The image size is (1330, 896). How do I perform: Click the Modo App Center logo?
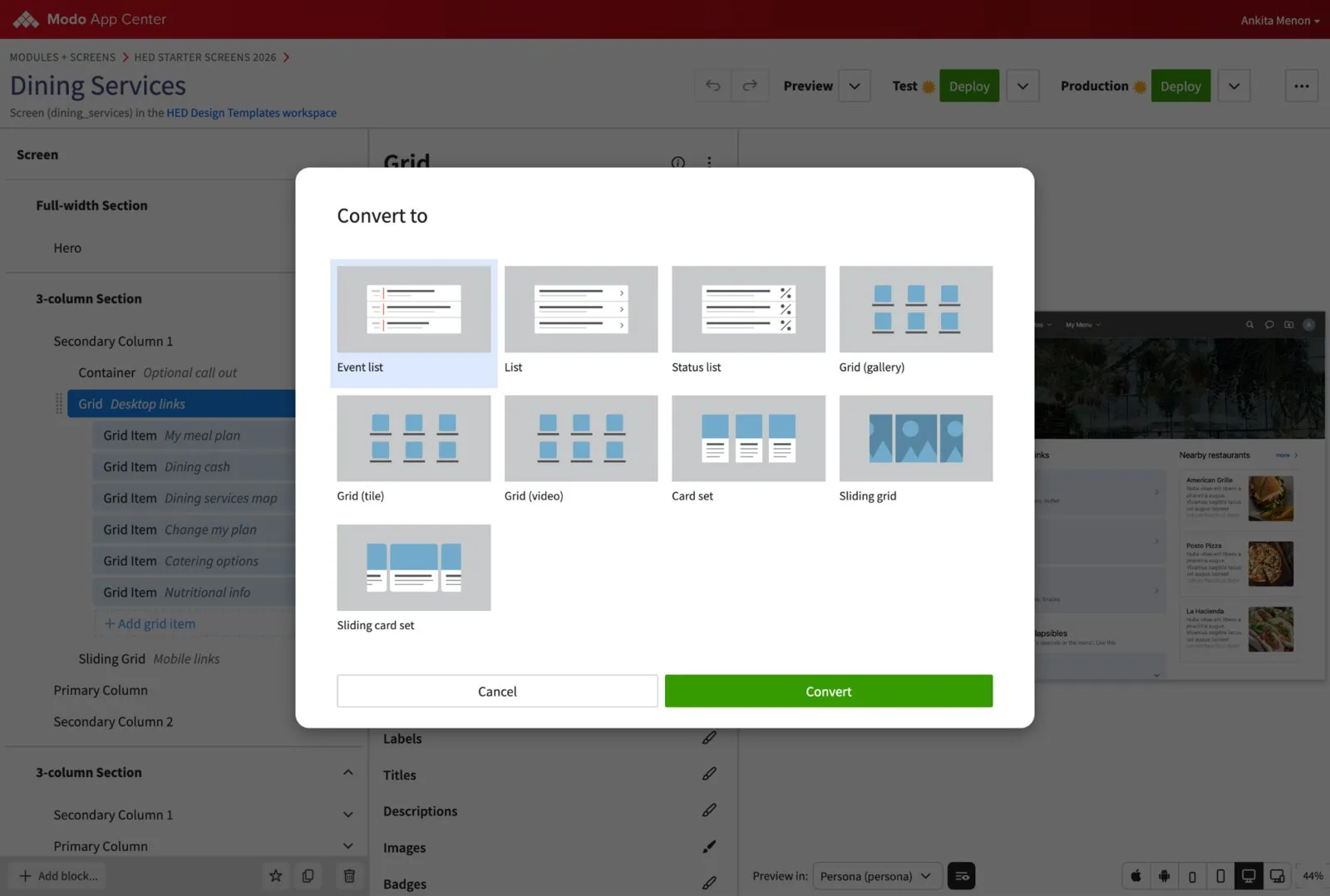coord(90,19)
